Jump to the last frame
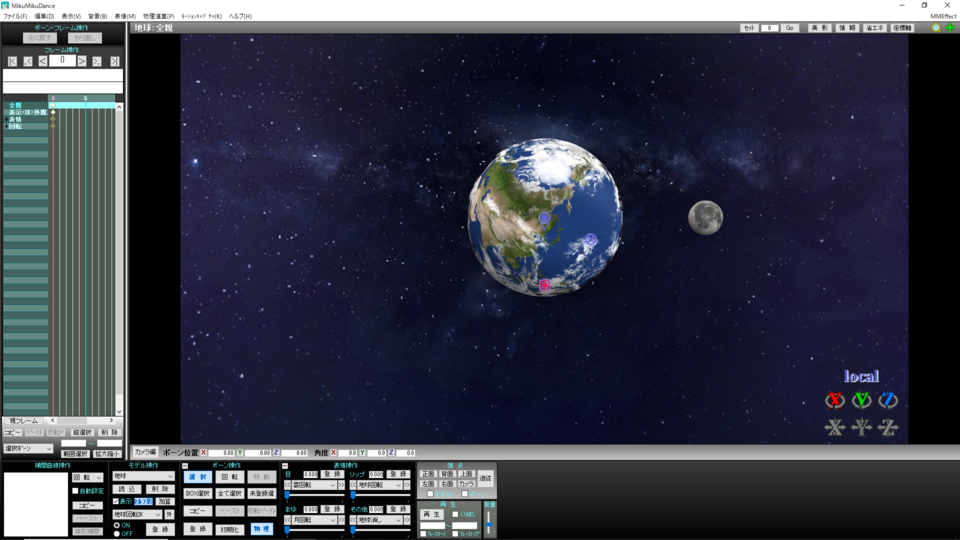Viewport: 960px width, 540px height. coord(114,61)
